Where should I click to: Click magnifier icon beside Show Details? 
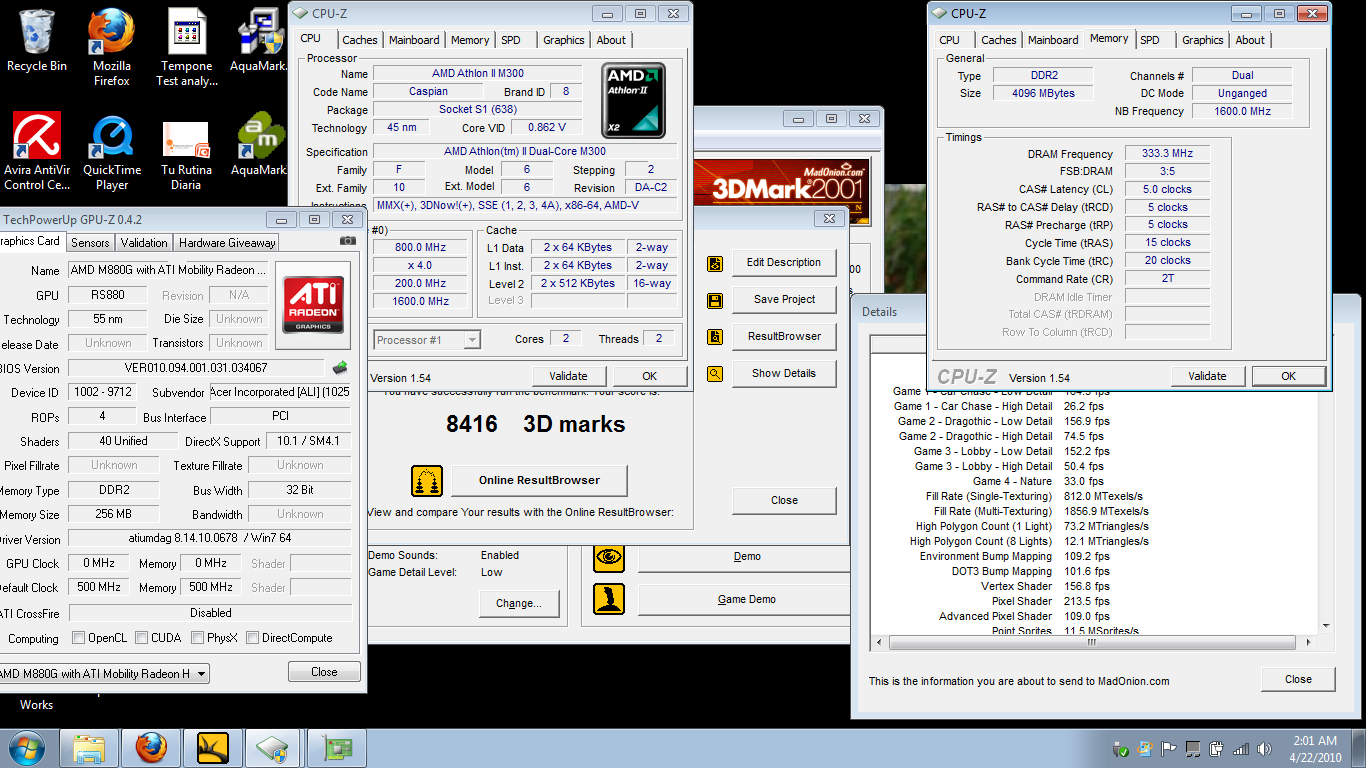(x=715, y=375)
